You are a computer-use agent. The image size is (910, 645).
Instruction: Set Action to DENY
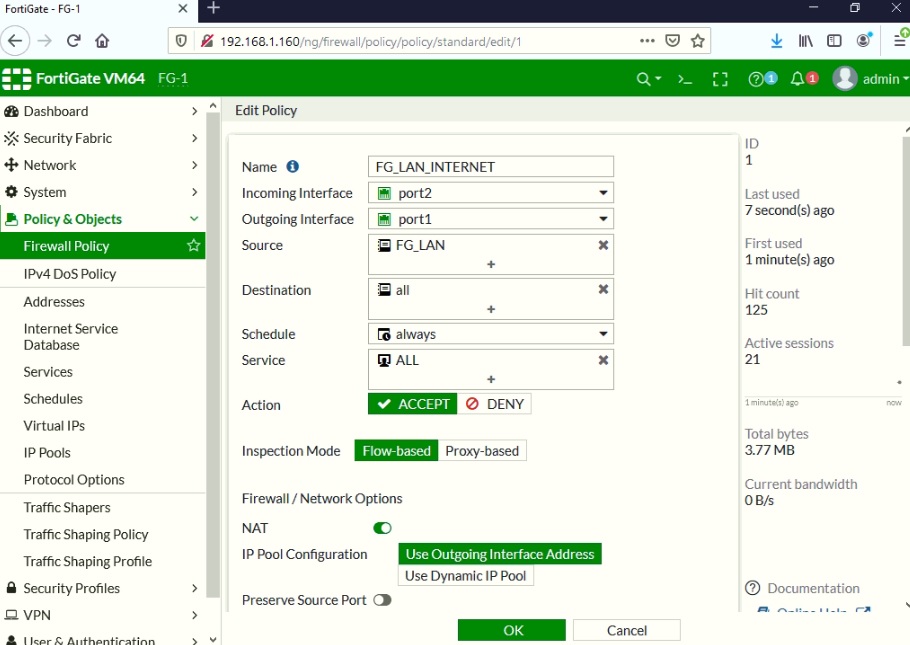tap(495, 403)
